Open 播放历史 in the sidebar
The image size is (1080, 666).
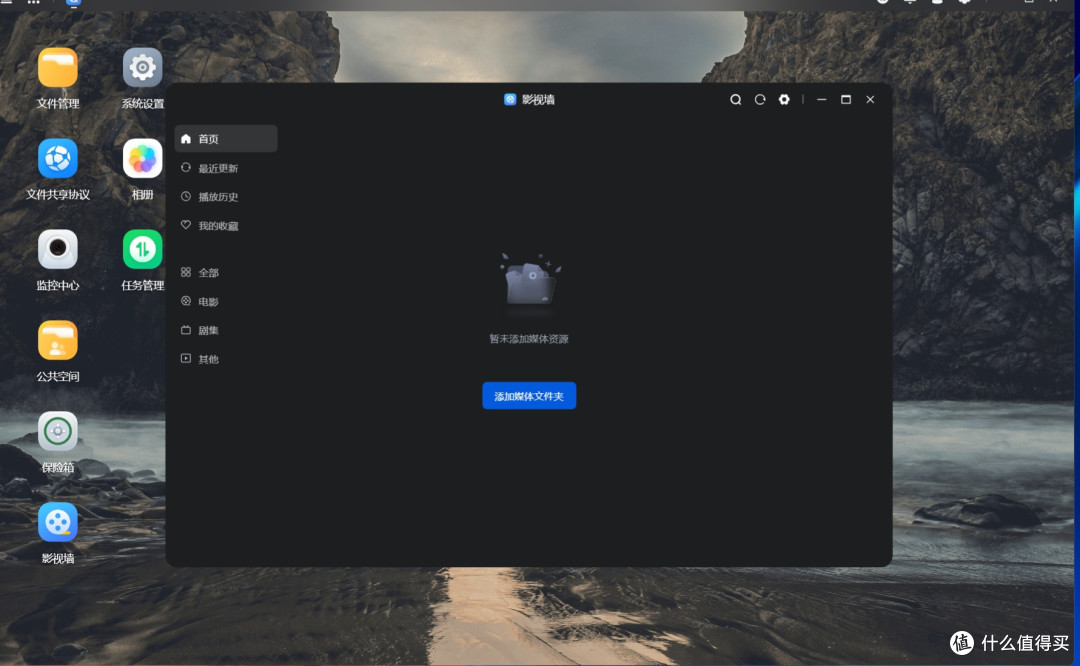pyautogui.click(x=226, y=197)
